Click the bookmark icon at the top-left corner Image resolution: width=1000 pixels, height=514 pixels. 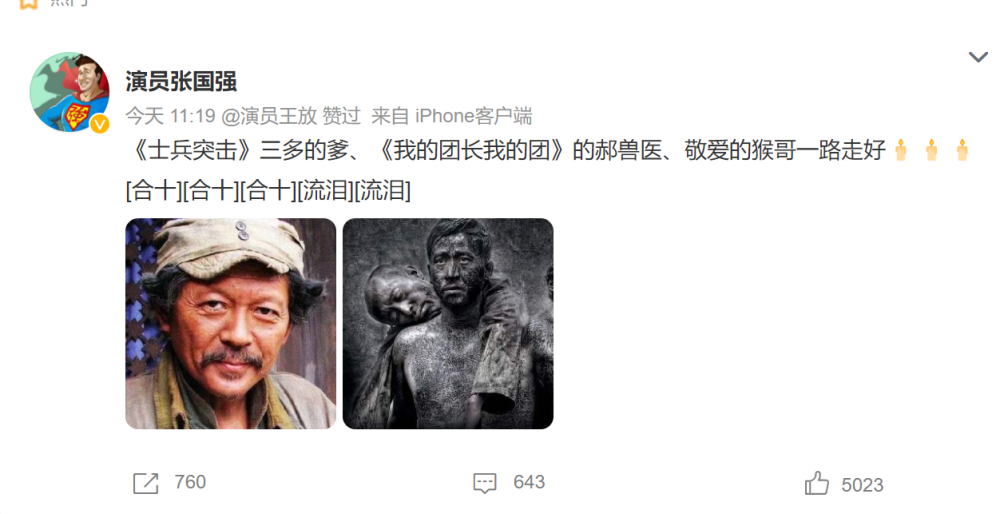pos(27,4)
